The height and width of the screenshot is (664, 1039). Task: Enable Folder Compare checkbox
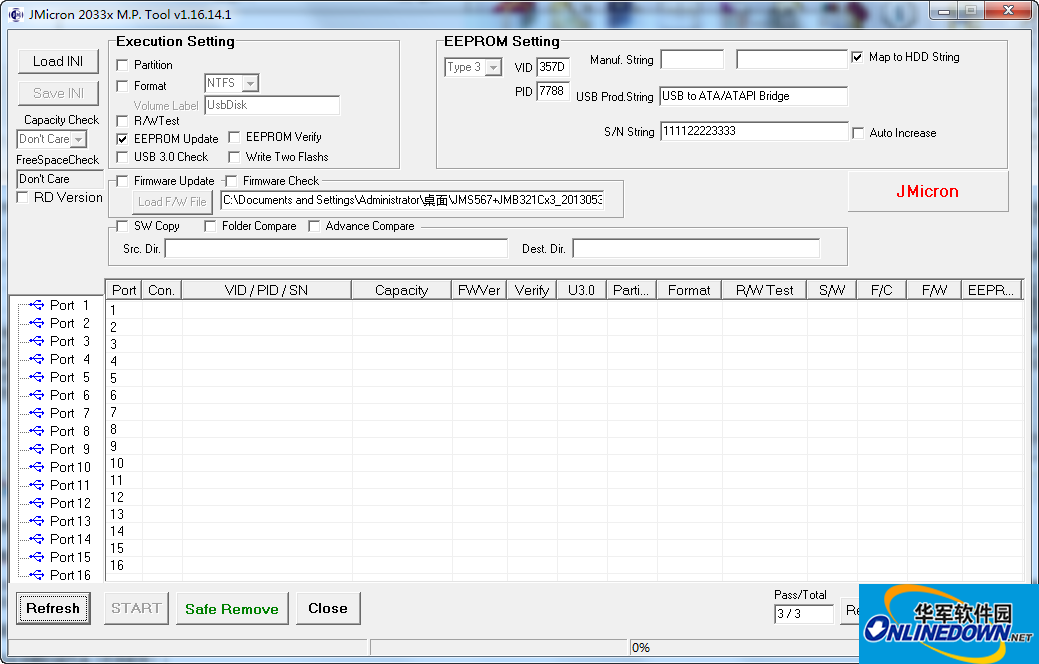point(210,226)
